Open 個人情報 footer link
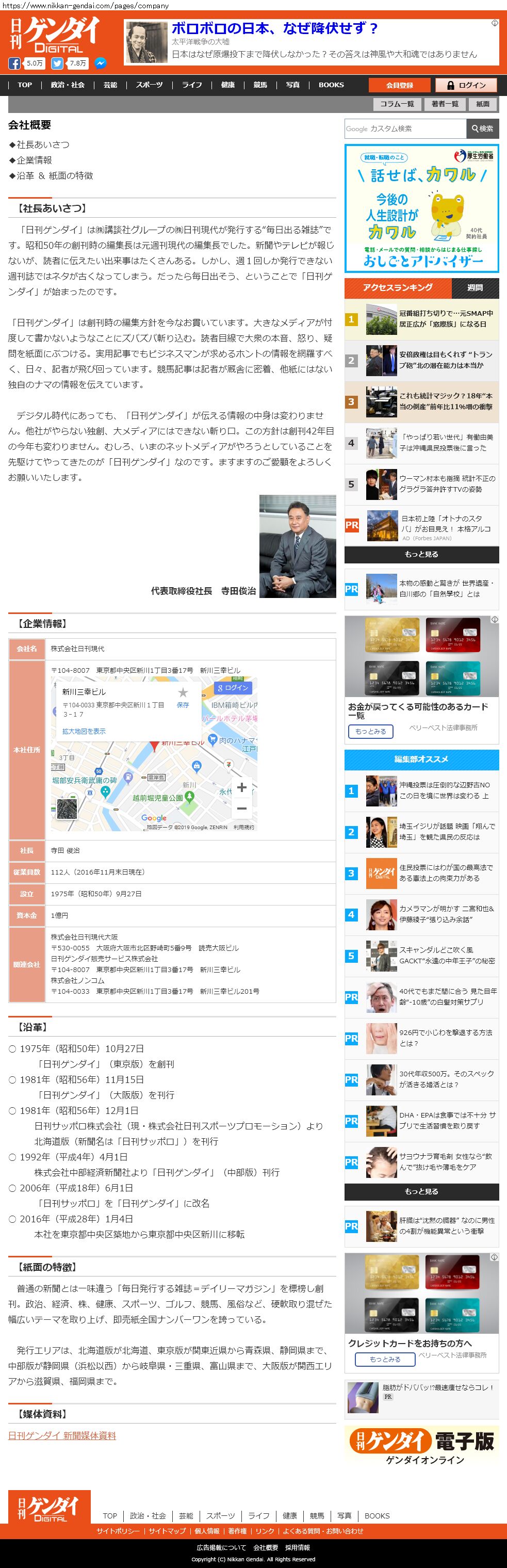Screen dimensions: 507x1568 pyautogui.click(x=207, y=1531)
